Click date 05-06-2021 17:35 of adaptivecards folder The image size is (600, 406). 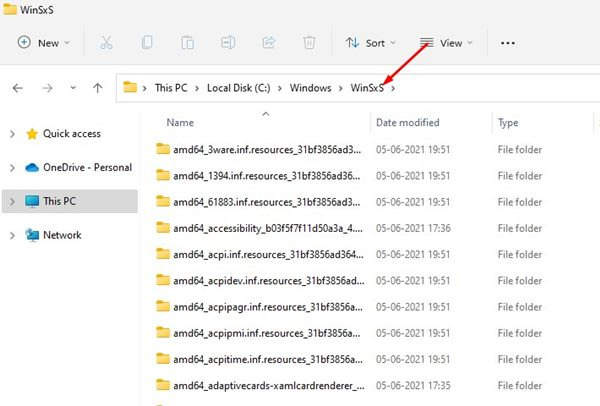[x=413, y=385]
